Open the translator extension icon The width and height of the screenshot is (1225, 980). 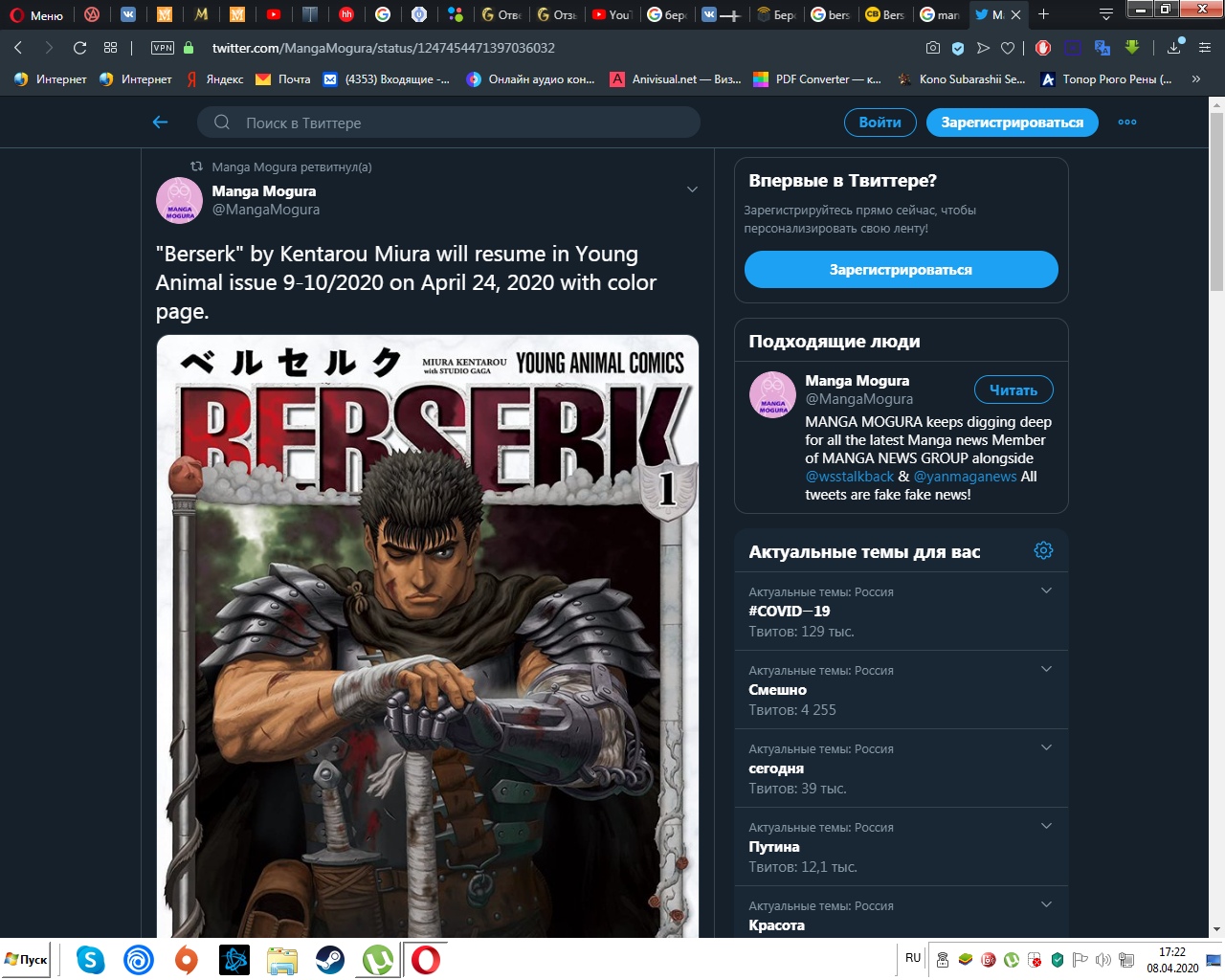pyautogui.click(x=1102, y=47)
